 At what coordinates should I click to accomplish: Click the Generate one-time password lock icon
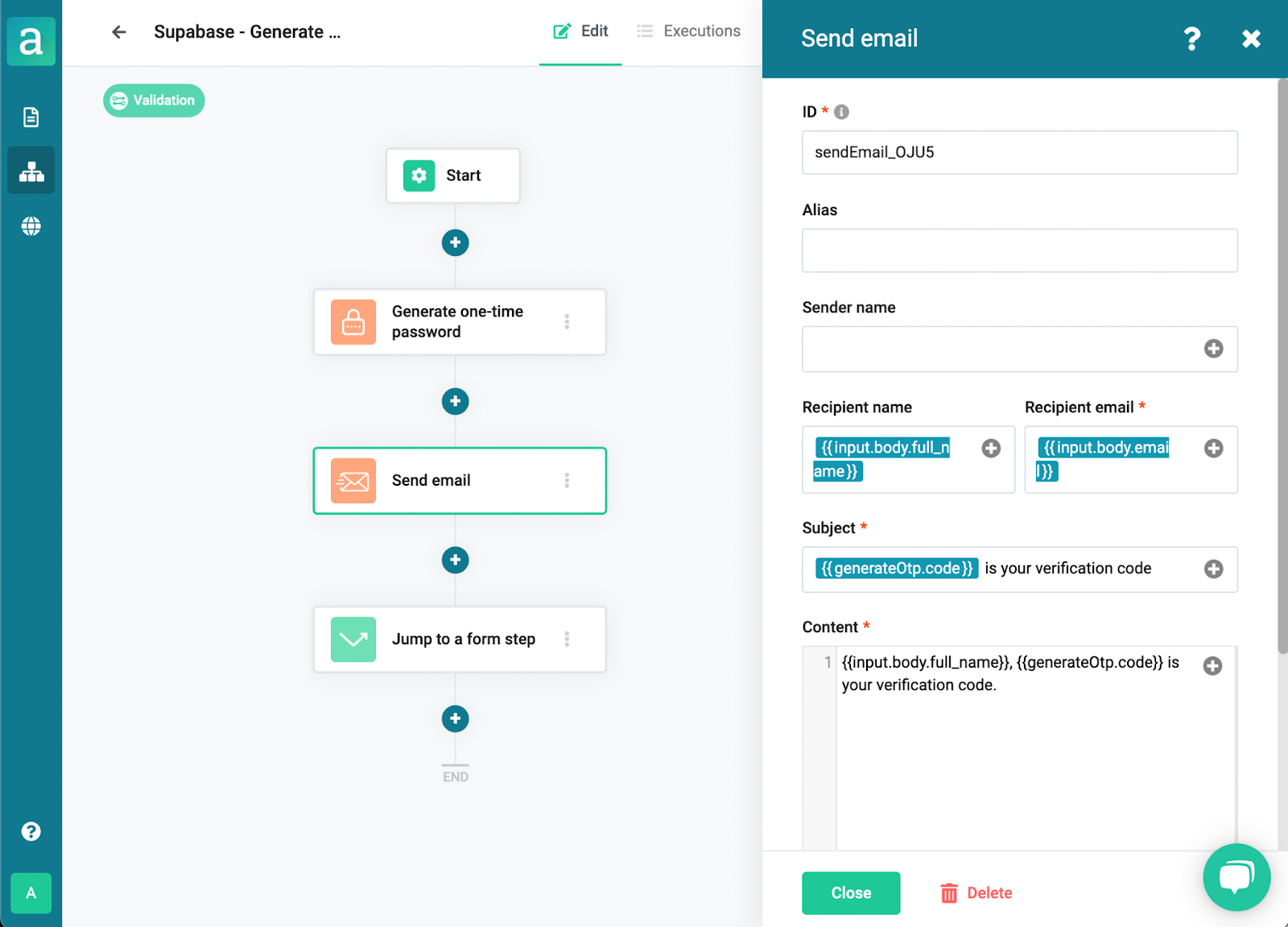pos(353,322)
